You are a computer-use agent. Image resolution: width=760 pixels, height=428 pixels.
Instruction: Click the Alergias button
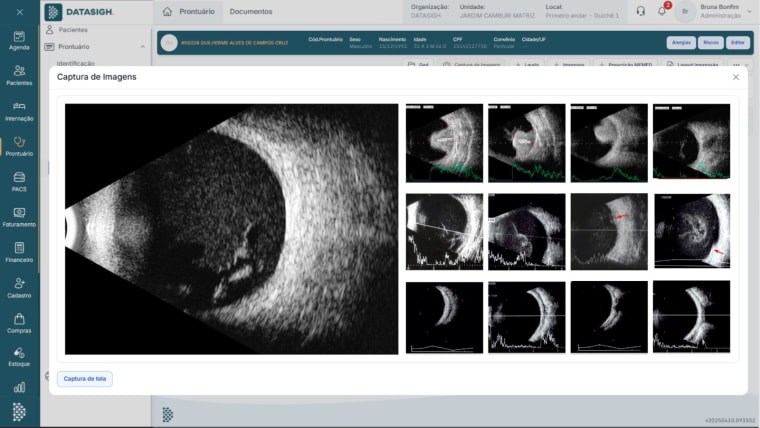tap(681, 43)
